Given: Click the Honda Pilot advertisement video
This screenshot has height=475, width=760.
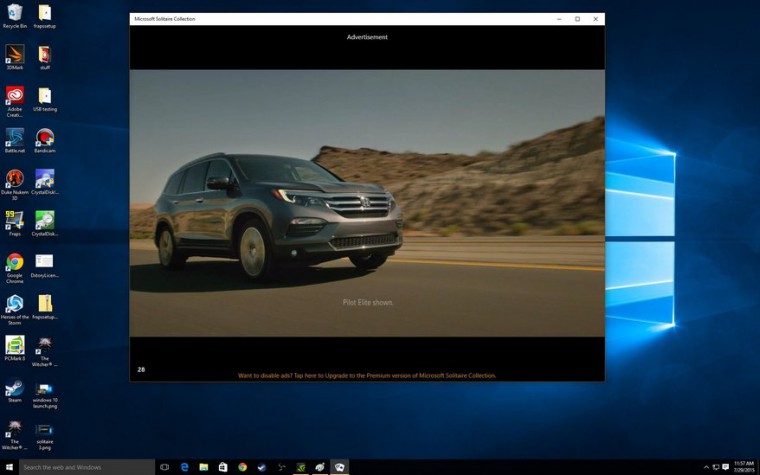Looking at the screenshot, I should (x=367, y=203).
